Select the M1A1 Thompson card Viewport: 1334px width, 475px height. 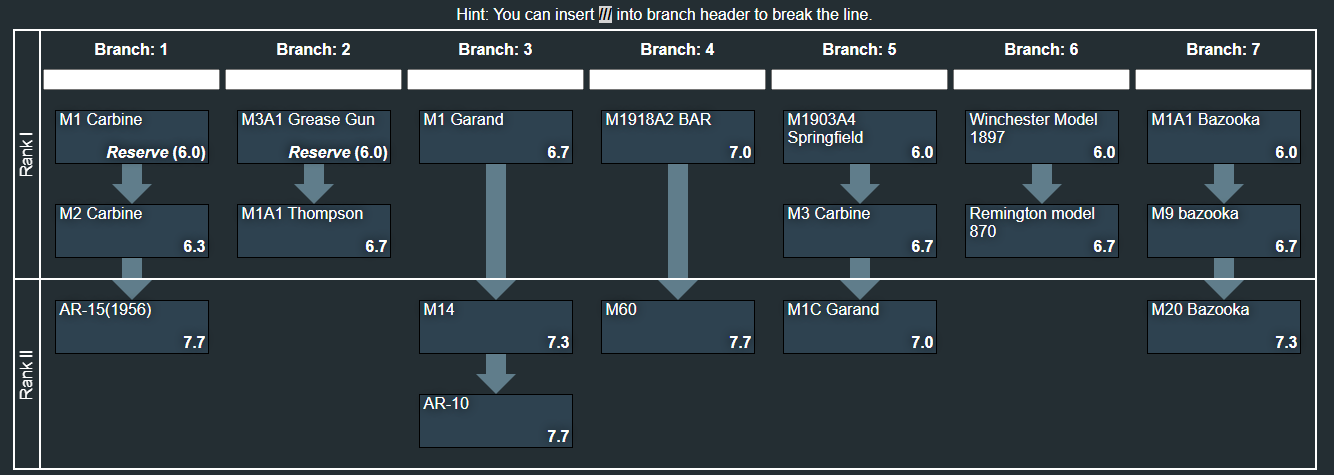click(x=314, y=231)
